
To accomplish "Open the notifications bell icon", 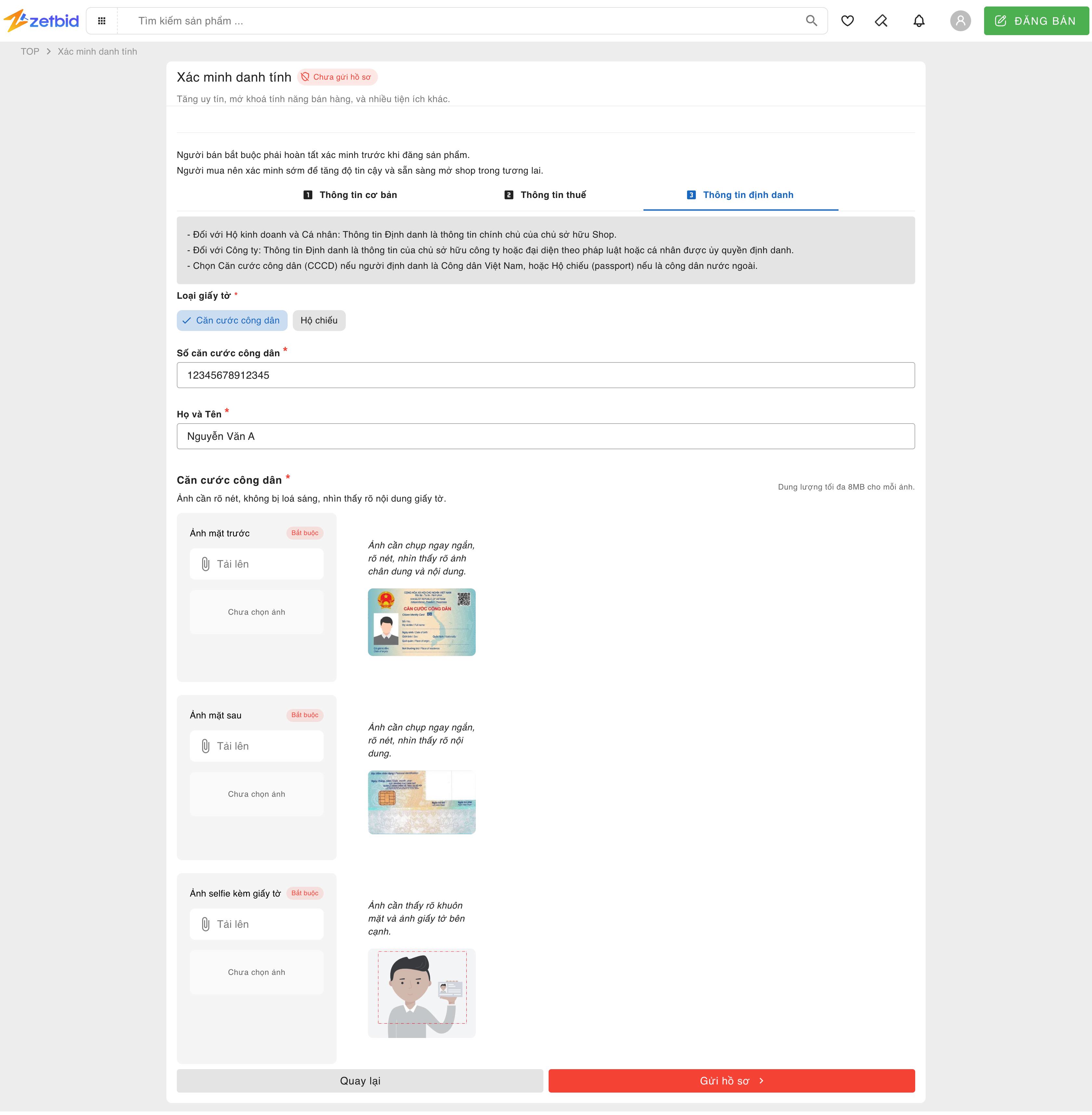I will click(919, 21).
